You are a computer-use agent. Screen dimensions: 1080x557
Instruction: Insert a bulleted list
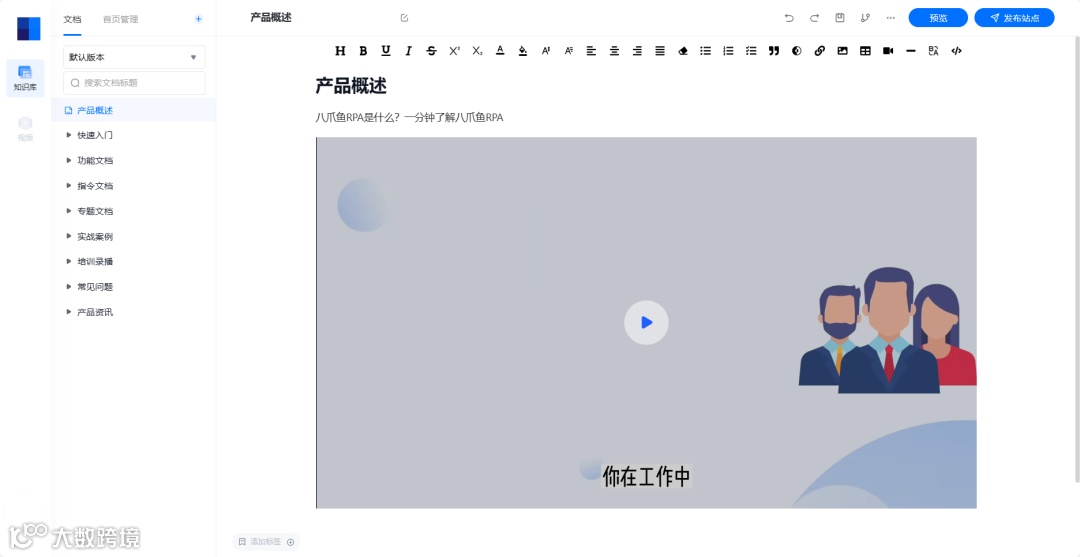click(705, 50)
